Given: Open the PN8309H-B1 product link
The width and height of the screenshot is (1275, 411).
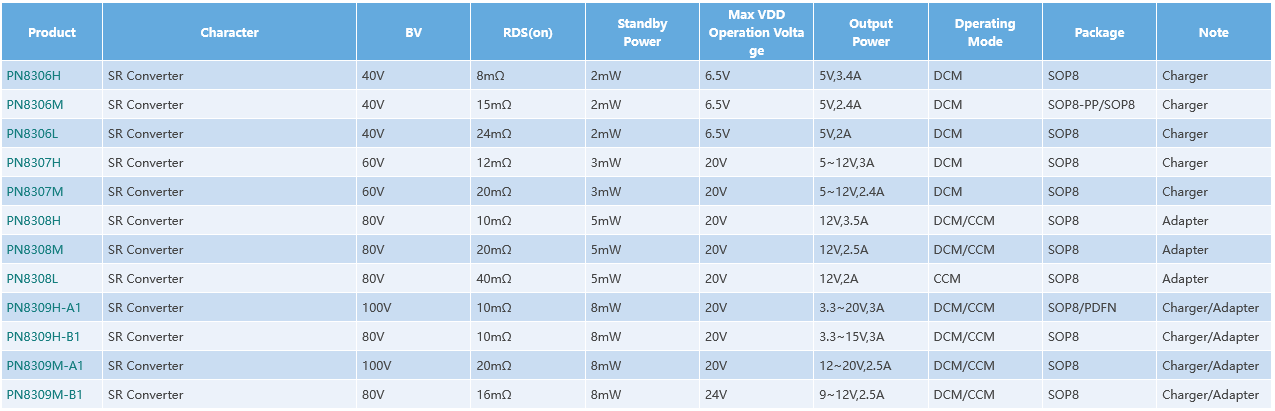Looking at the screenshot, I should [44, 337].
